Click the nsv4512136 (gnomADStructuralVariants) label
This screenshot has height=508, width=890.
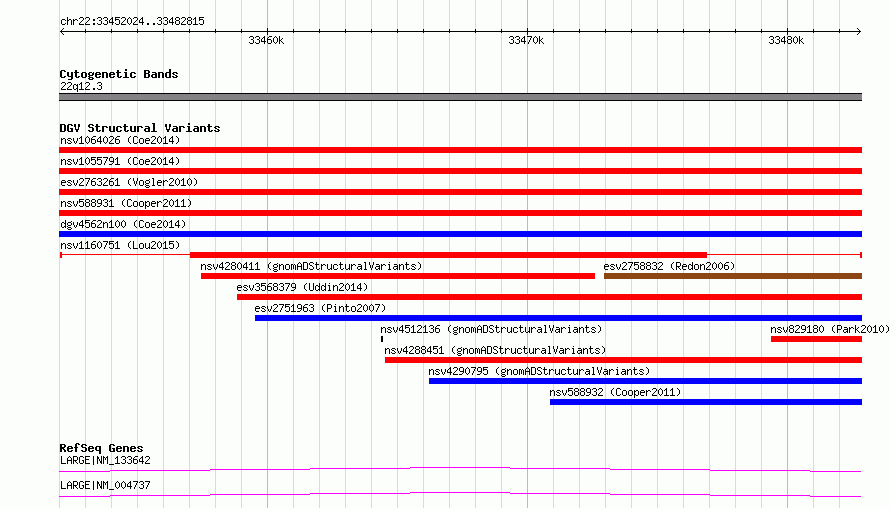point(491,329)
